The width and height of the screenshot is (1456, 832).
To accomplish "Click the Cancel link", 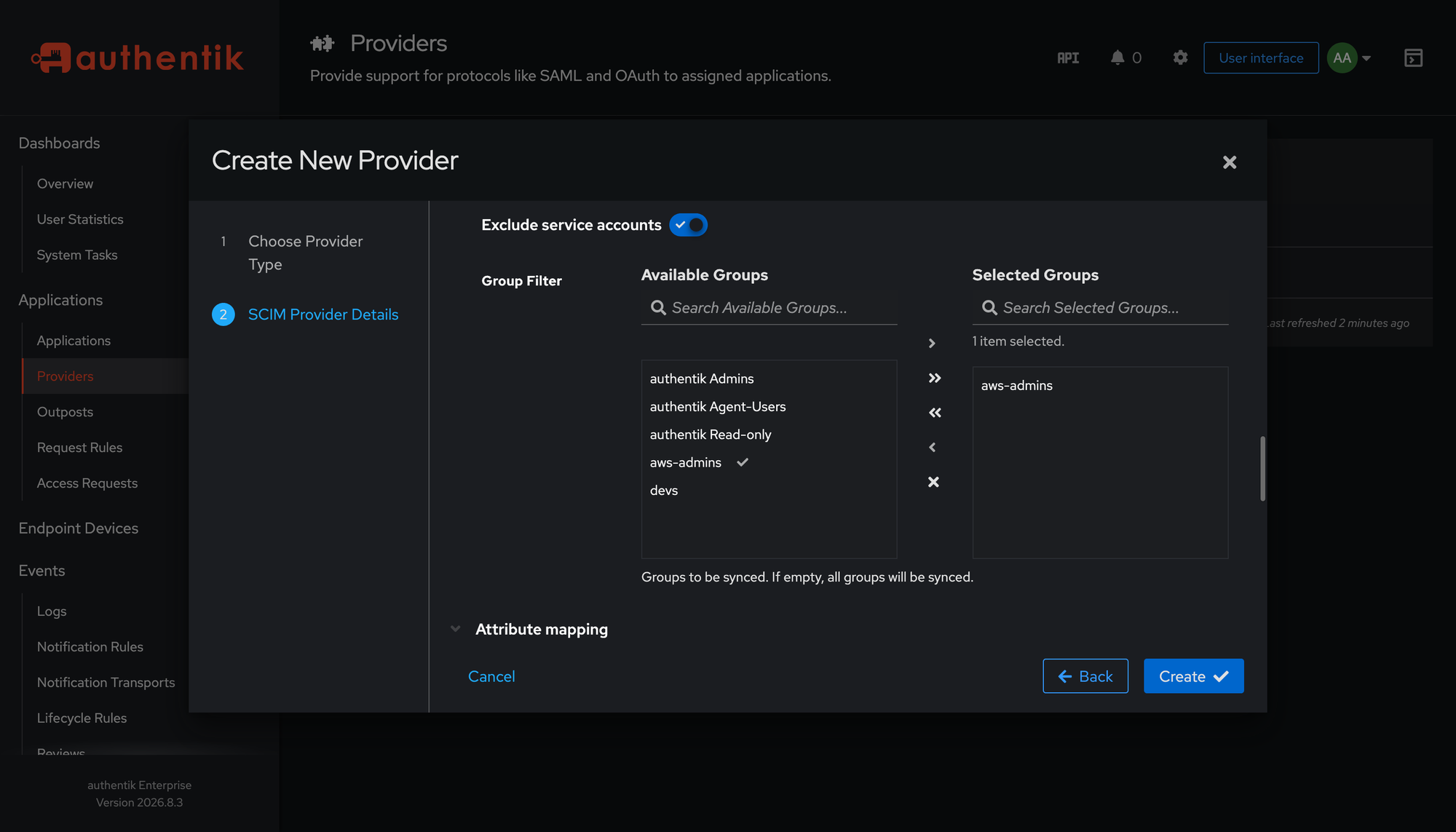I will [x=491, y=676].
